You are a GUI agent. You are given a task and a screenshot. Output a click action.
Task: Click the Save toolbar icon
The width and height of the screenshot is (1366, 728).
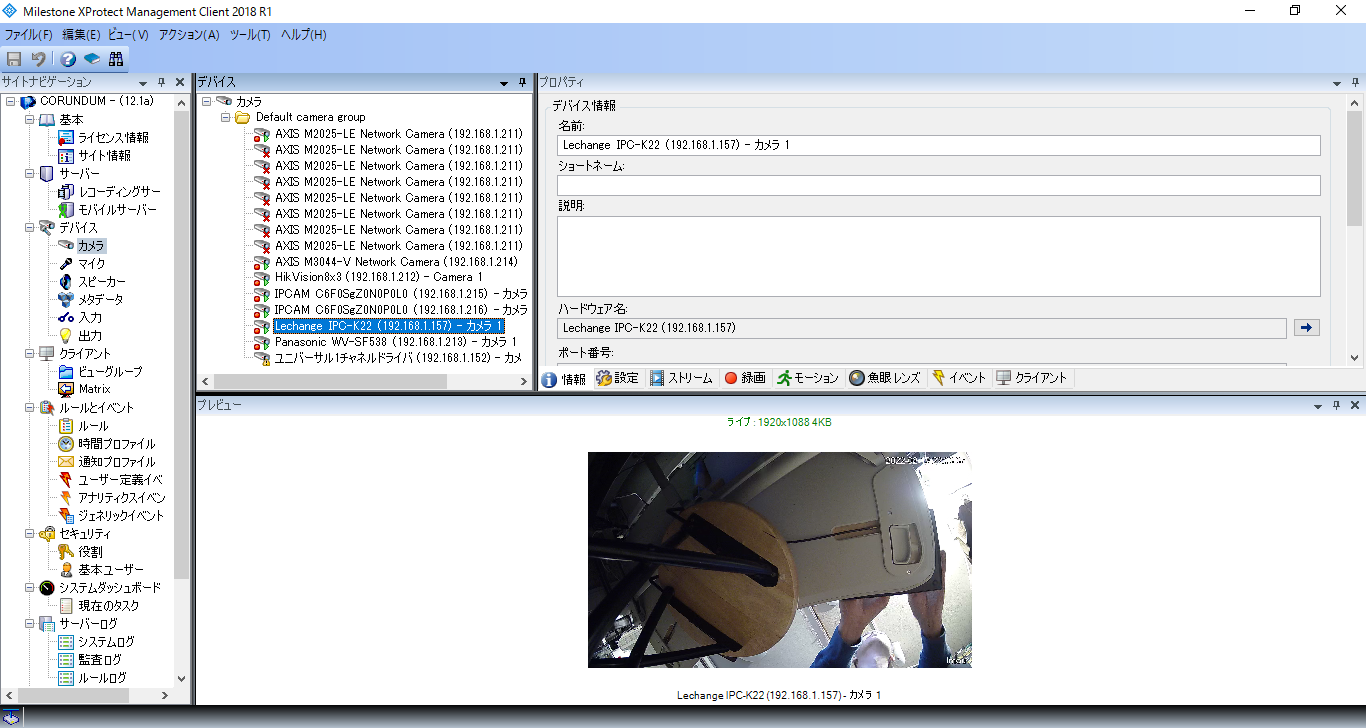tap(14, 59)
